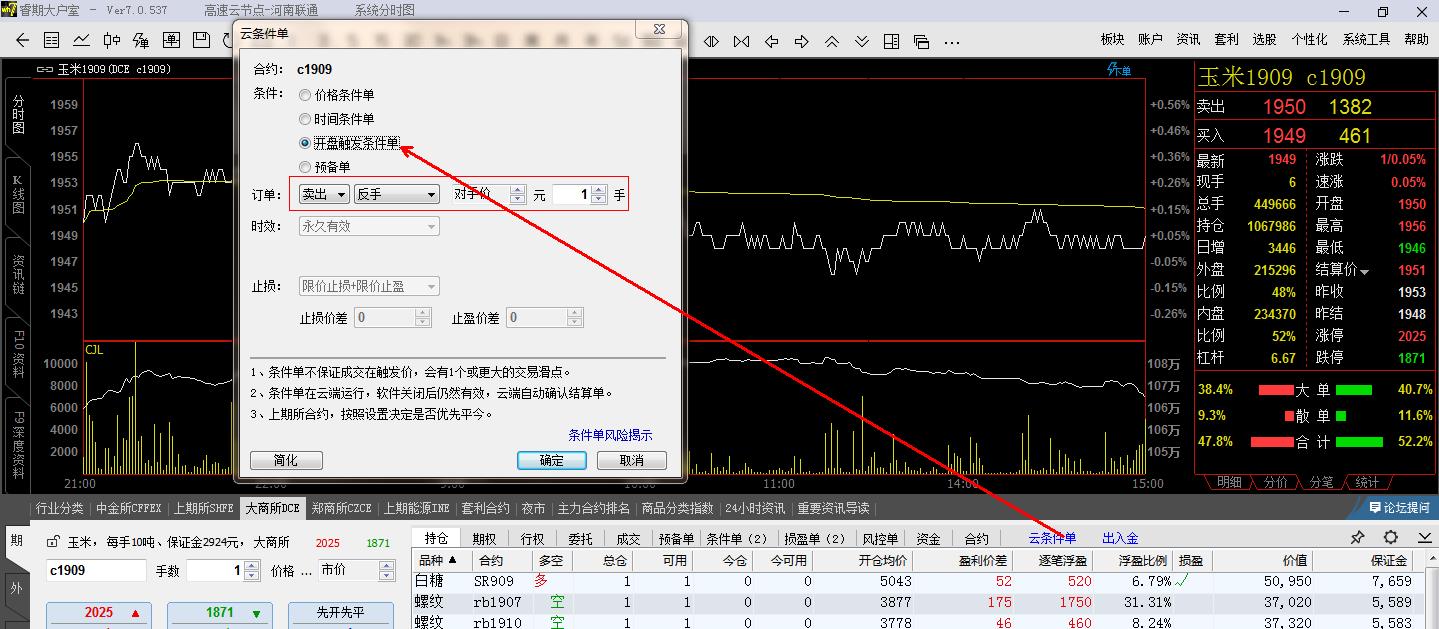Image resolution: width=1439 pixels, height=629 pixels.
Task: Switch to the 郑商所CZCE exchange tab
Action: pyautogui.click(x=341, y=508)
